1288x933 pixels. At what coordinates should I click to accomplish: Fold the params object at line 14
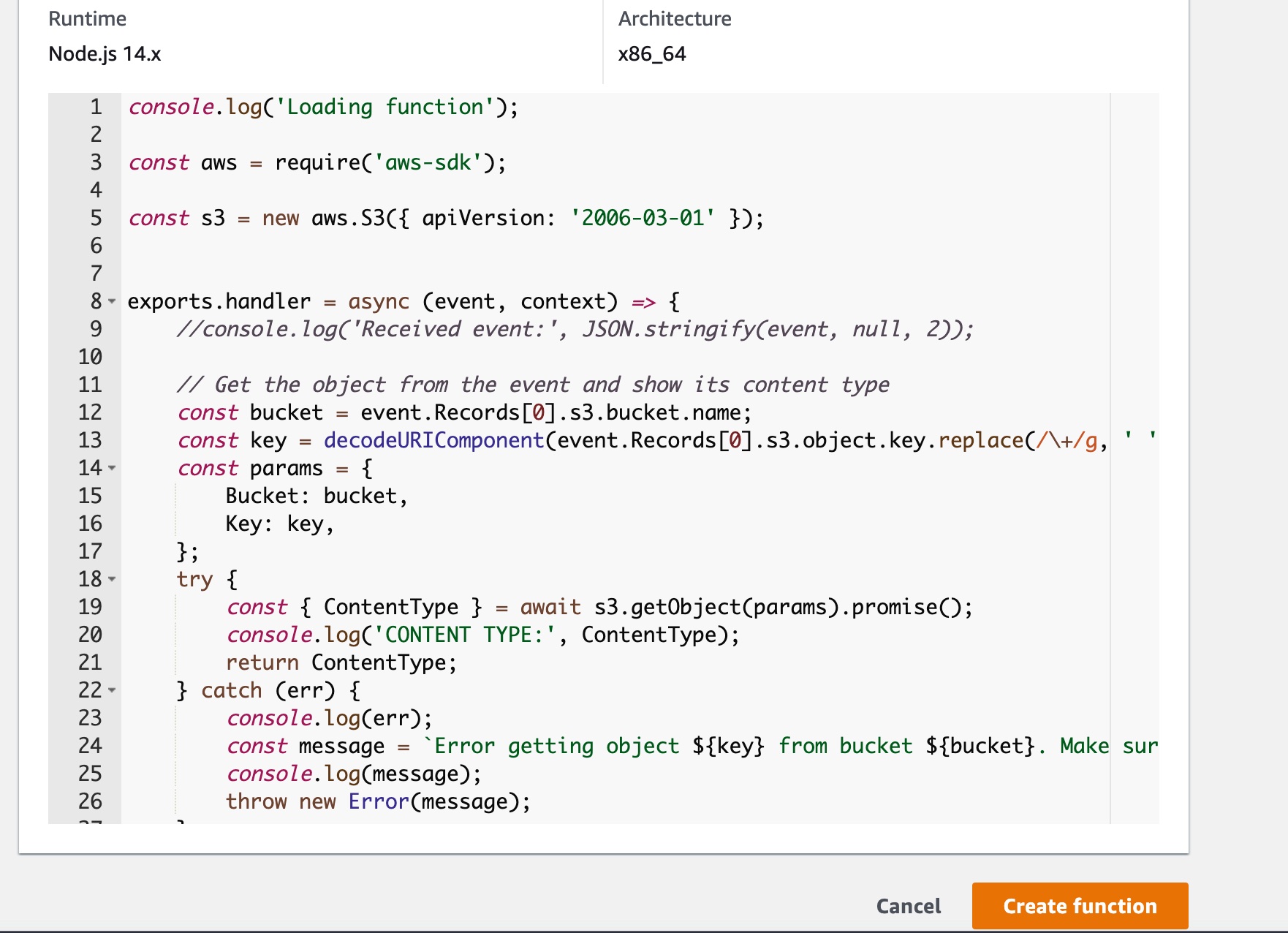click(x=112, y=468)
